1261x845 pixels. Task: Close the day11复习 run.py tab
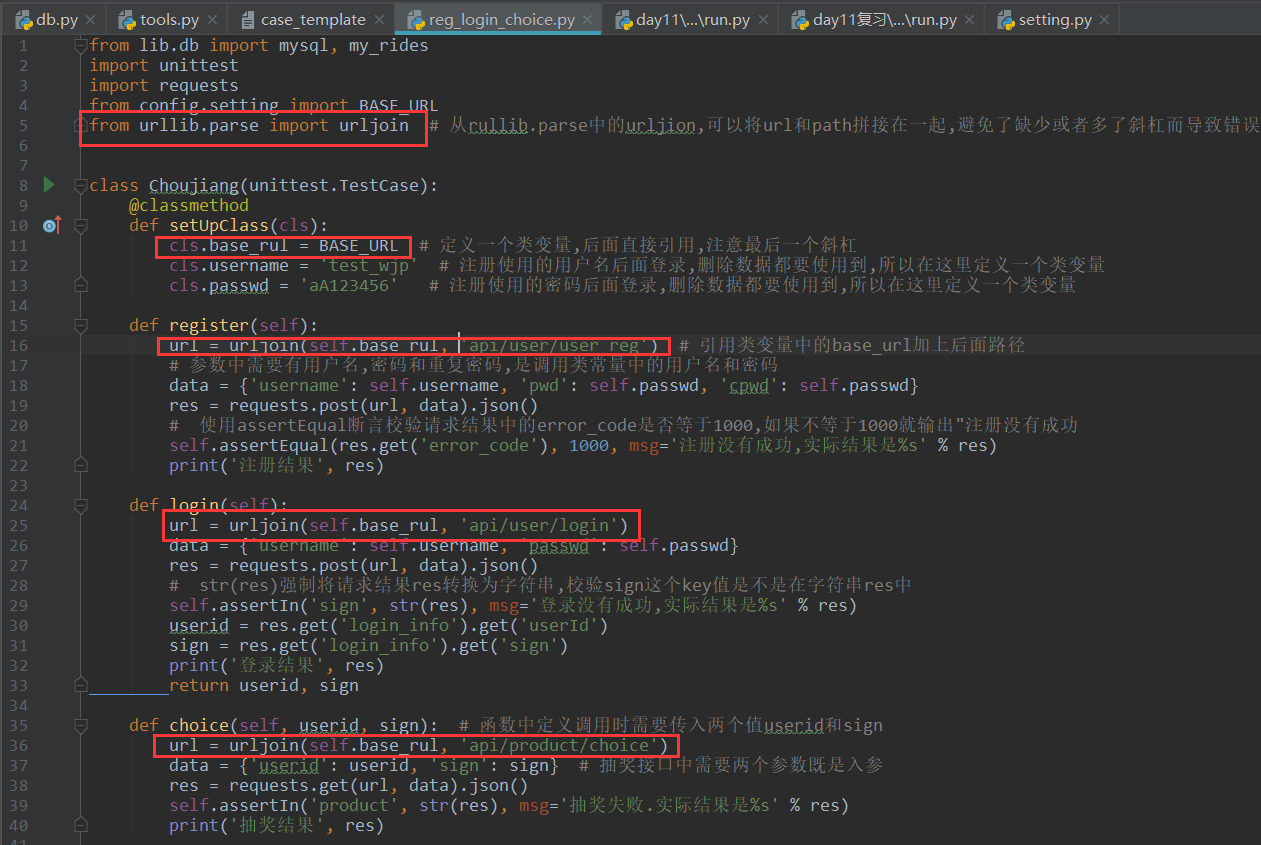coord(971,20)
